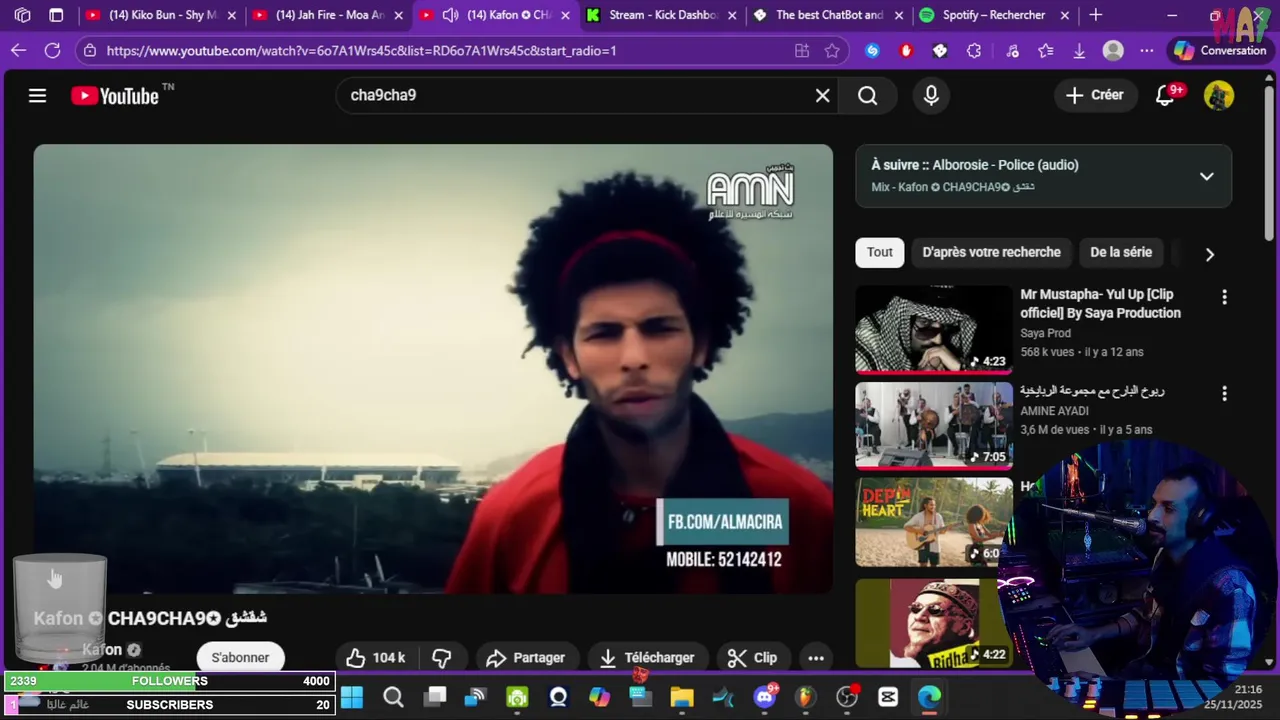Image resolution: width=1280 pixels, height=720 pixels.
Task: Add this page to favorites
Action: pos(832,50)
